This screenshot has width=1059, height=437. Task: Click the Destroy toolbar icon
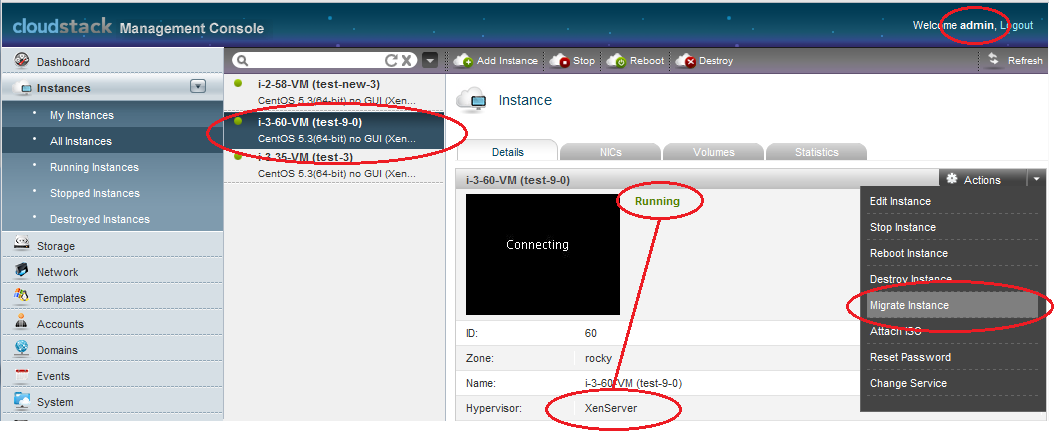click(x=685, y=61)
